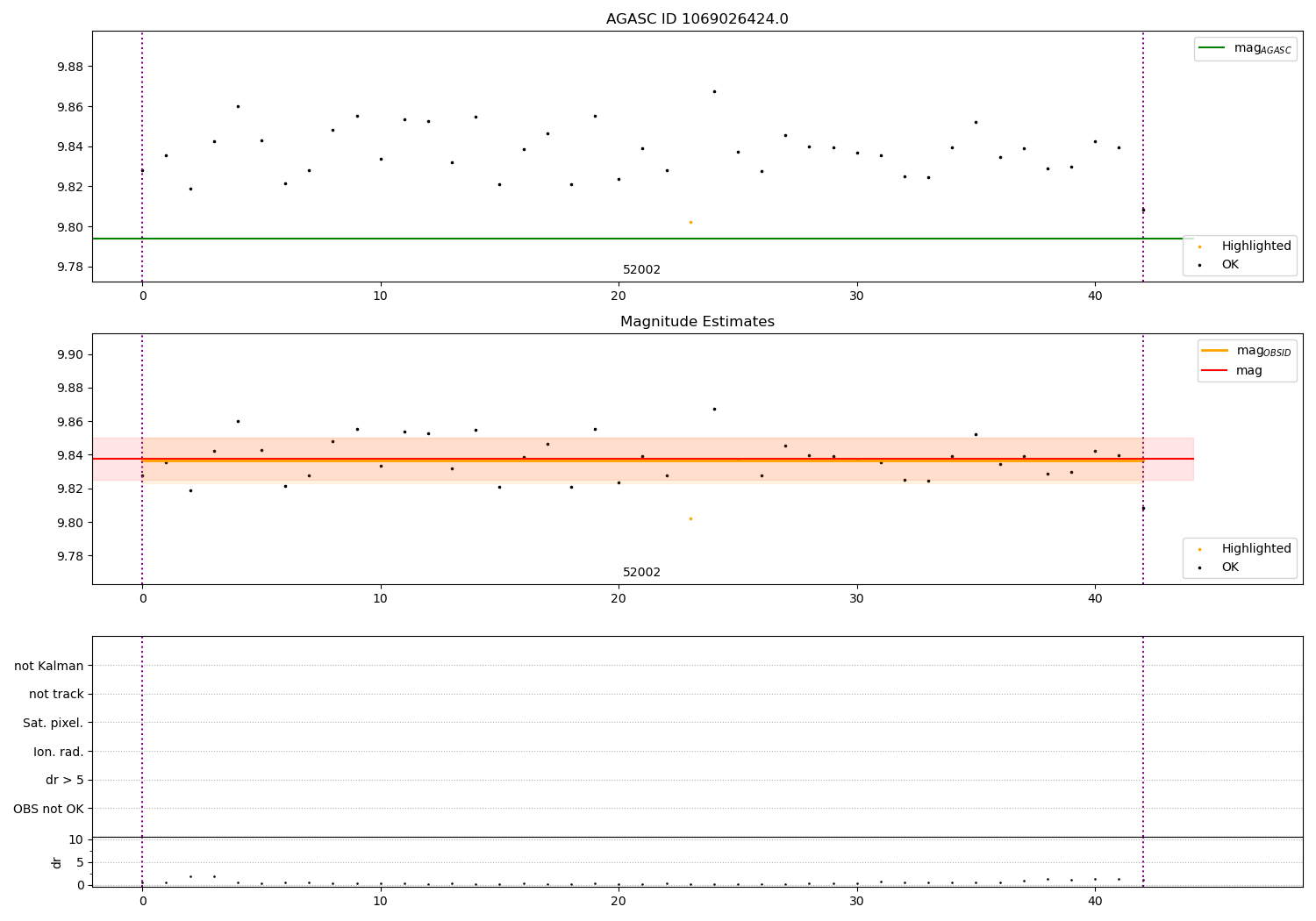
Task: Click the orange highlighted point in the top plot
Action: (690, 222)
